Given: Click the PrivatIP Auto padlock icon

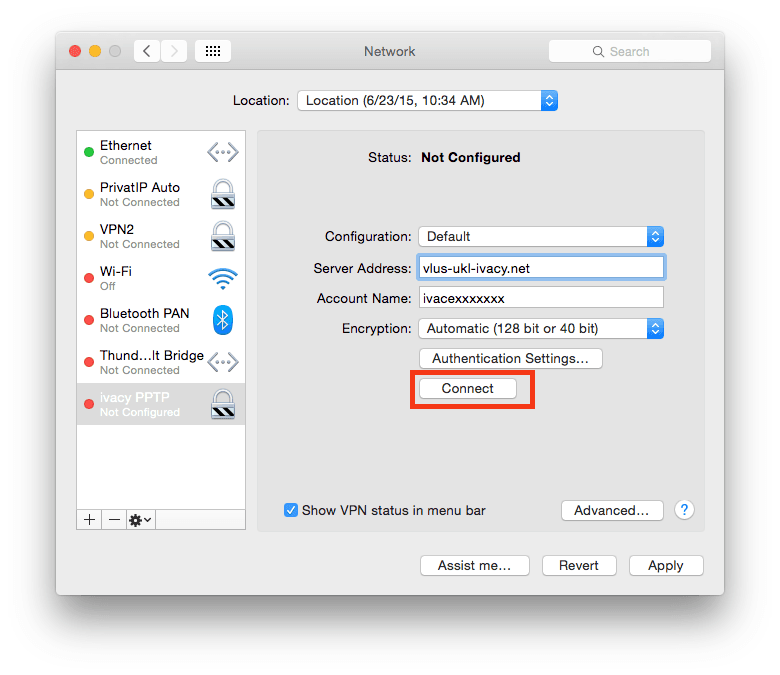Looking at the screenshot, I should click(x=222, y=194).
